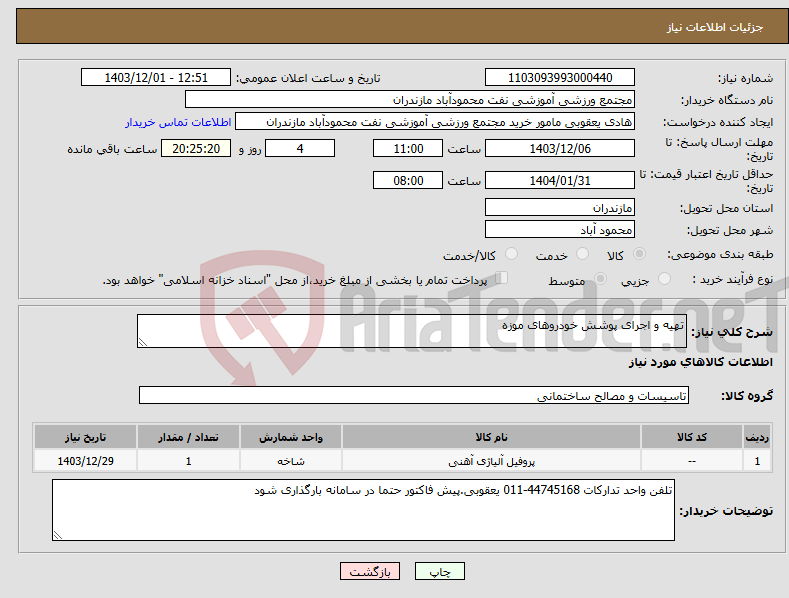This screenshot has height=598, width=789.
Task: Click the row number cell 1
Action: coord(757,461)
